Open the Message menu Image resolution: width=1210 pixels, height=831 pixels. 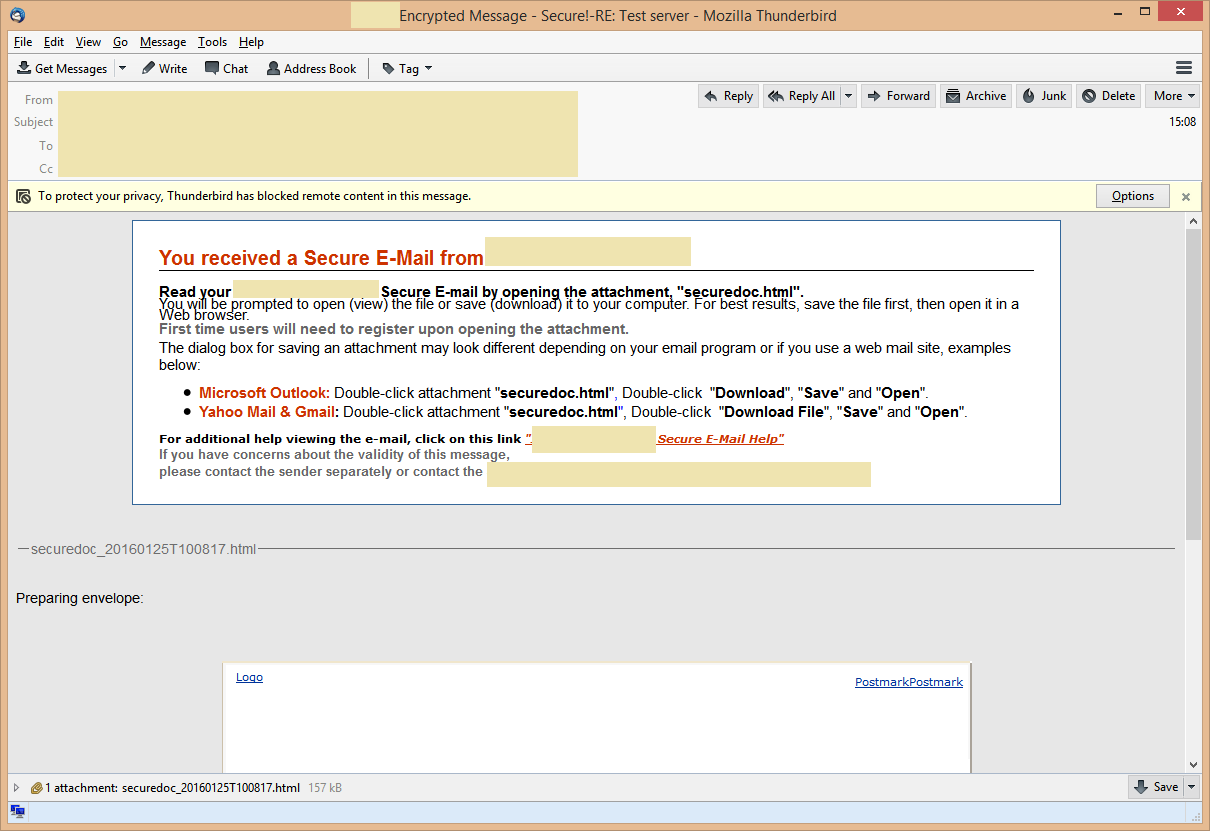[163, 42]
